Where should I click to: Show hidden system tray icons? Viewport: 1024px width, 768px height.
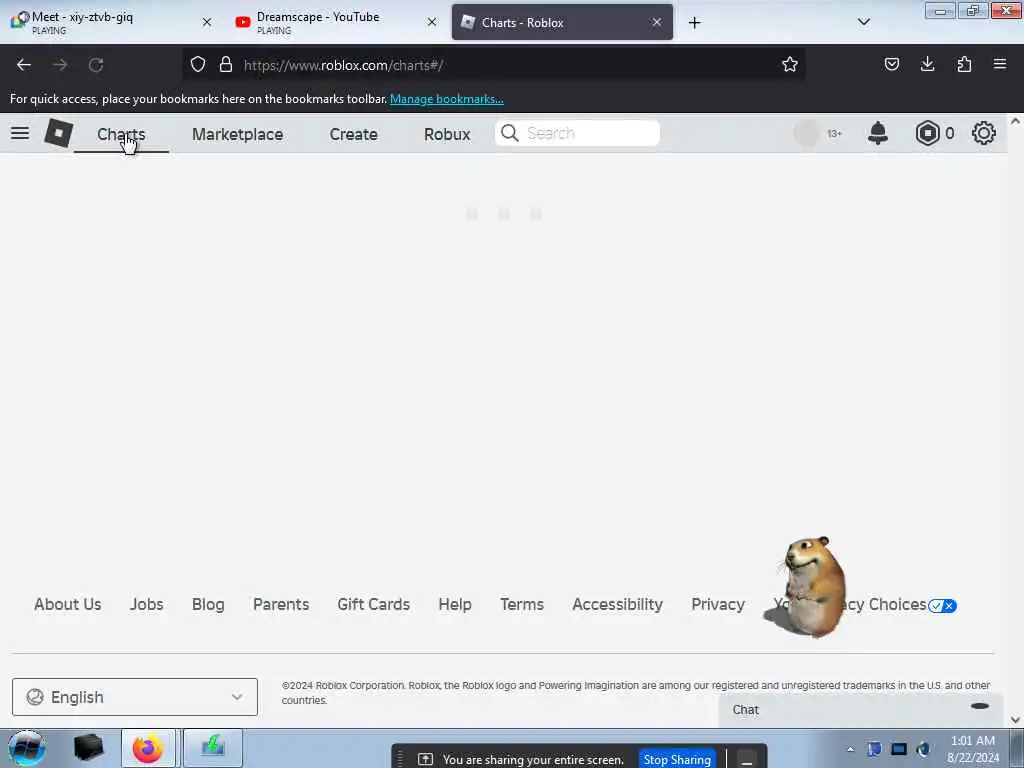850,750
